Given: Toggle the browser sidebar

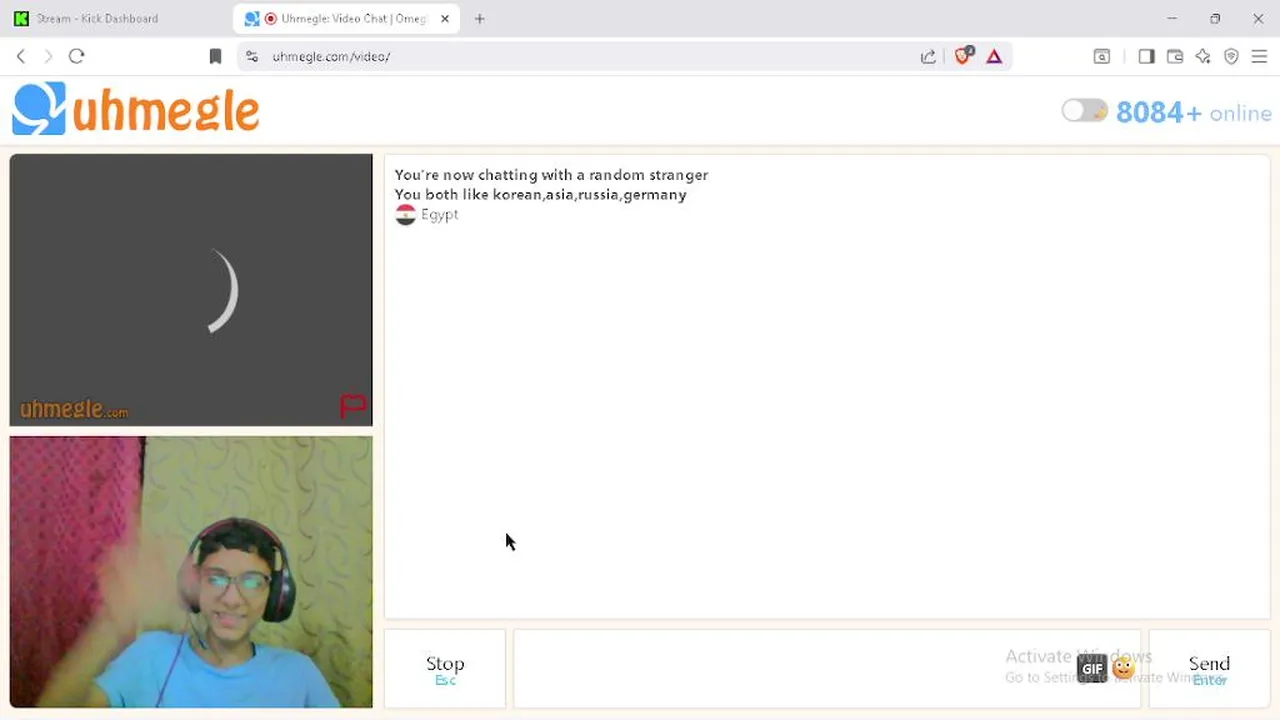Looking at the screenshot, I should [1146, 57].
